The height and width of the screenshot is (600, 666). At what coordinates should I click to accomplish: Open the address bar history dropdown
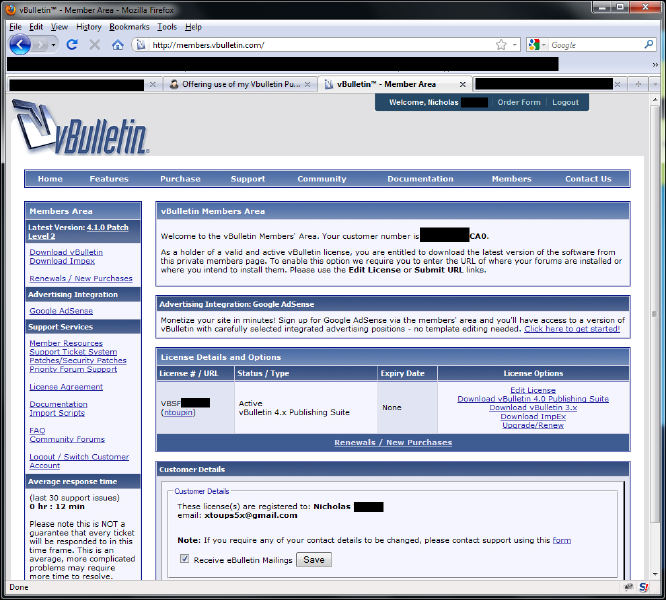tap(514, 45)
